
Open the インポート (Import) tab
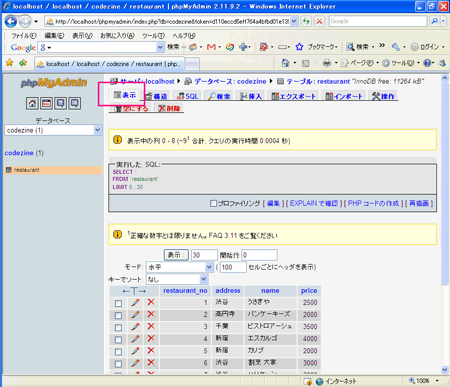344,96
